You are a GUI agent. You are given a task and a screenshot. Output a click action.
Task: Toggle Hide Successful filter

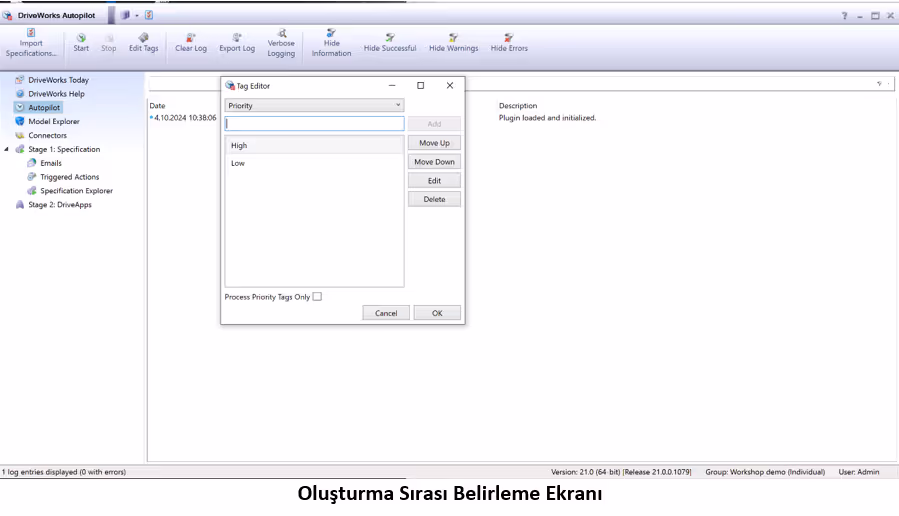click(x=390, y=43)
